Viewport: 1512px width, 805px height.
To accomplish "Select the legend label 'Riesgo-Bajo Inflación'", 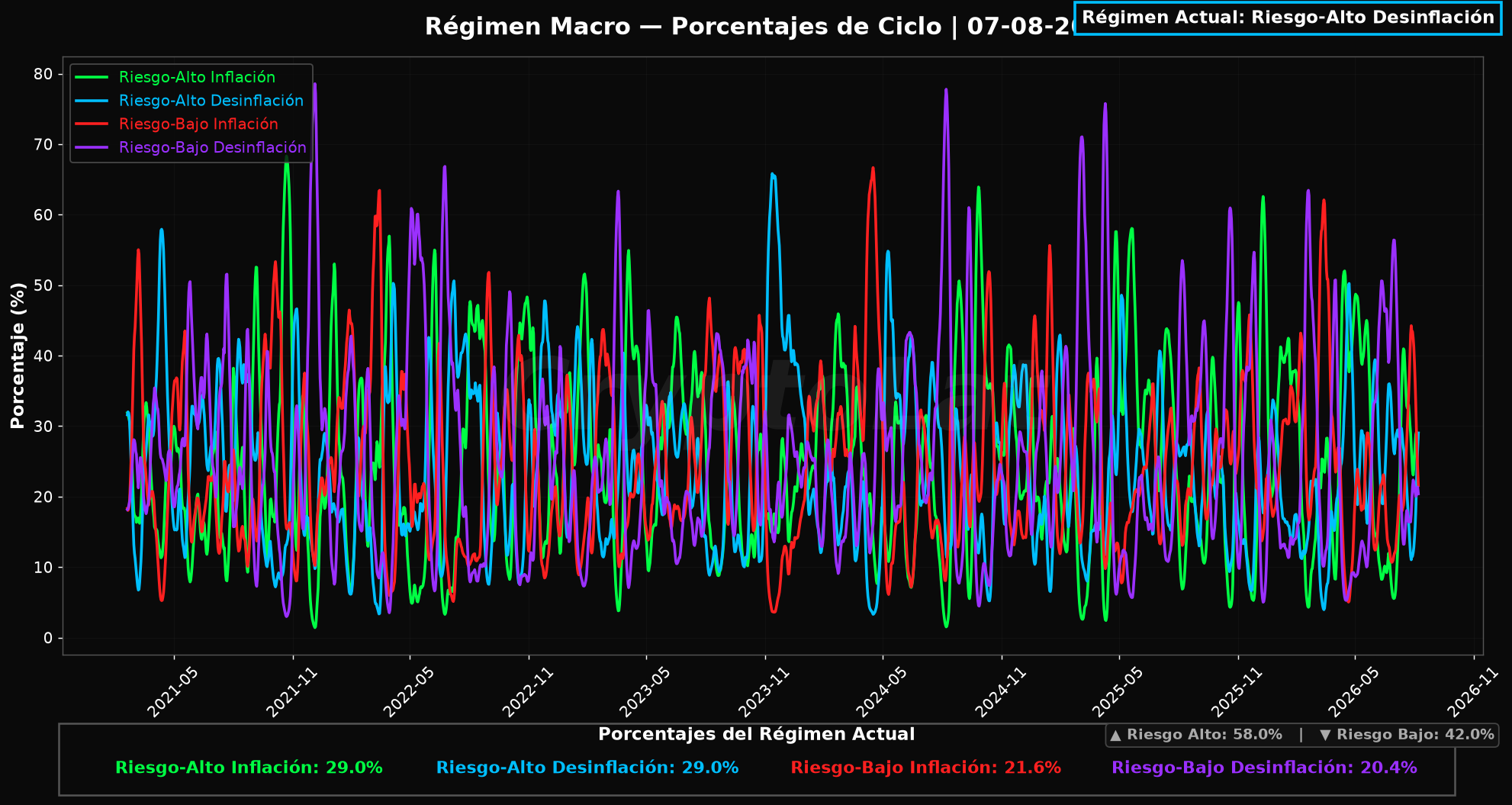I will pyautogui.click(x=198, y=124).
